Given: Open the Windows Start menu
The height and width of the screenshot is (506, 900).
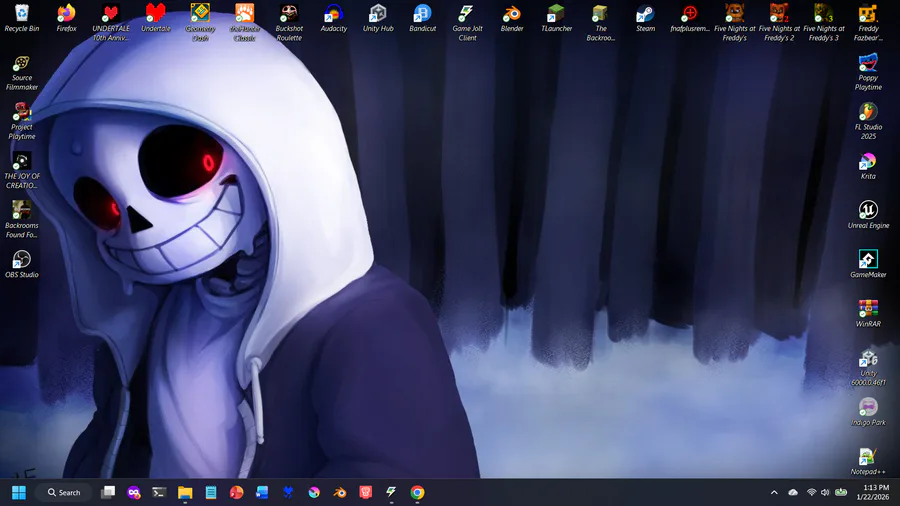Looking at the screenshot, I should tap(19, 492).
